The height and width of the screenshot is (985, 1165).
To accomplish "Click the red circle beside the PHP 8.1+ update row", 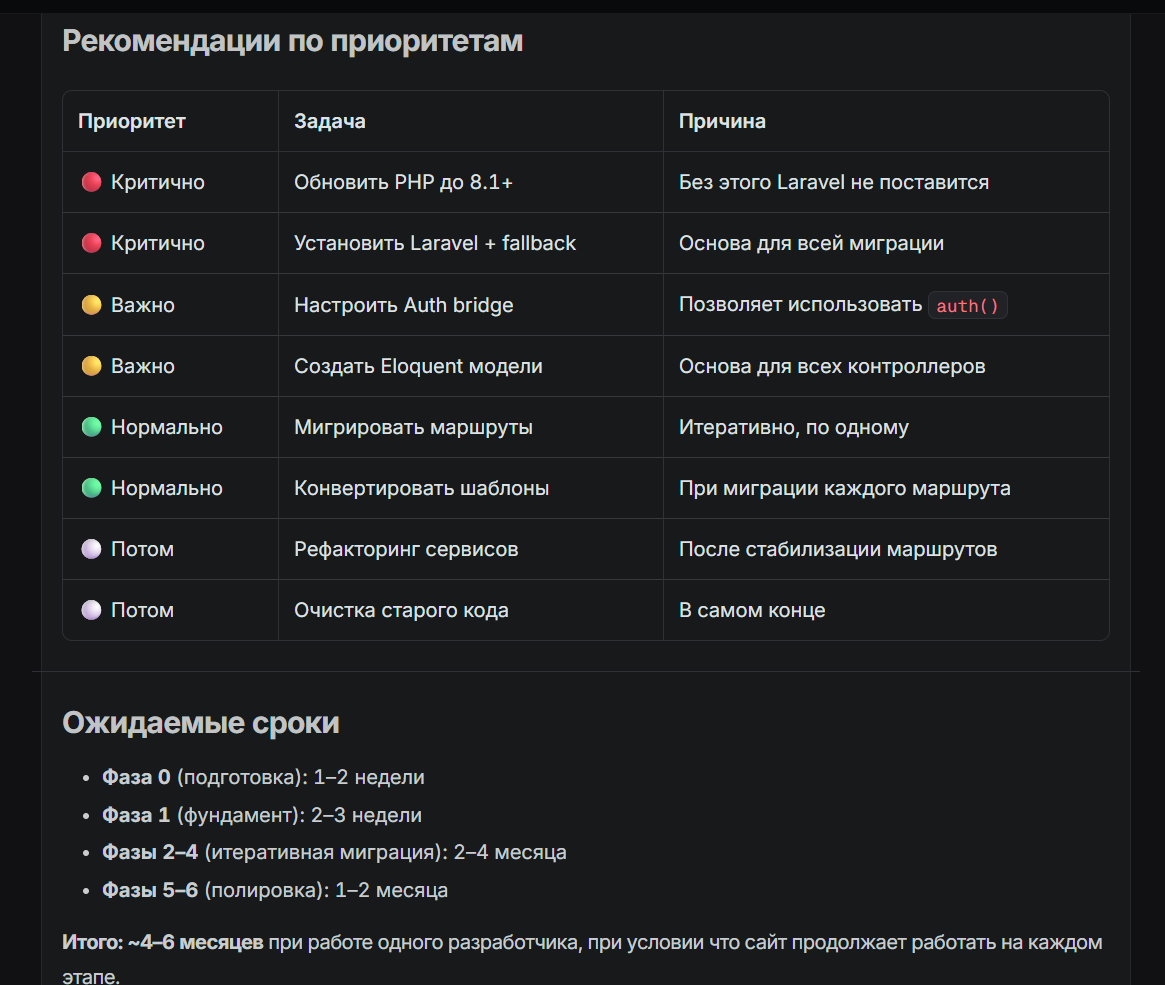I will (92, 183).
